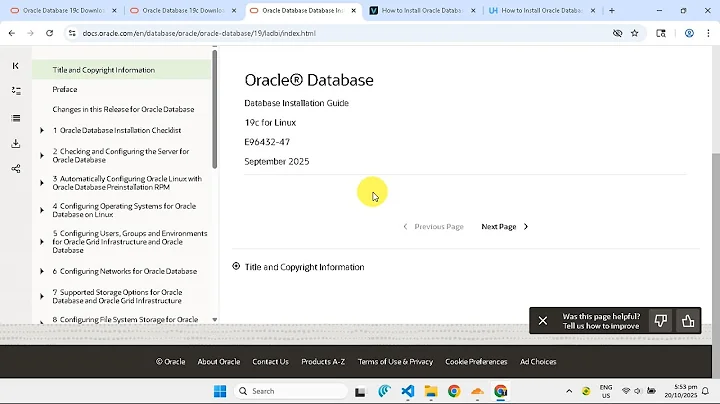Expand 5 Configuring Users, Groups and Environments

(42, 242)
